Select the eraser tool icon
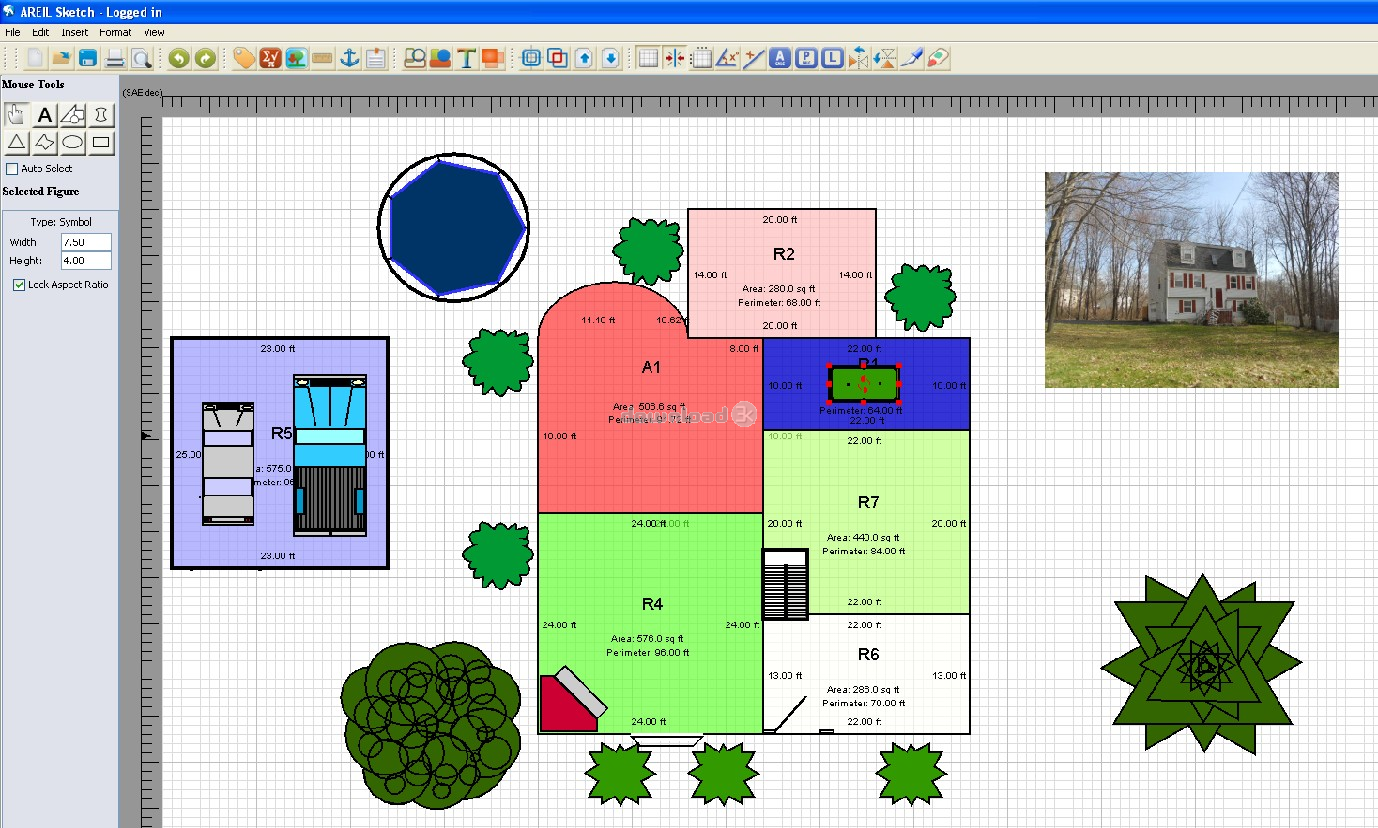The image size is (1378, 828). tap(937, 58)
